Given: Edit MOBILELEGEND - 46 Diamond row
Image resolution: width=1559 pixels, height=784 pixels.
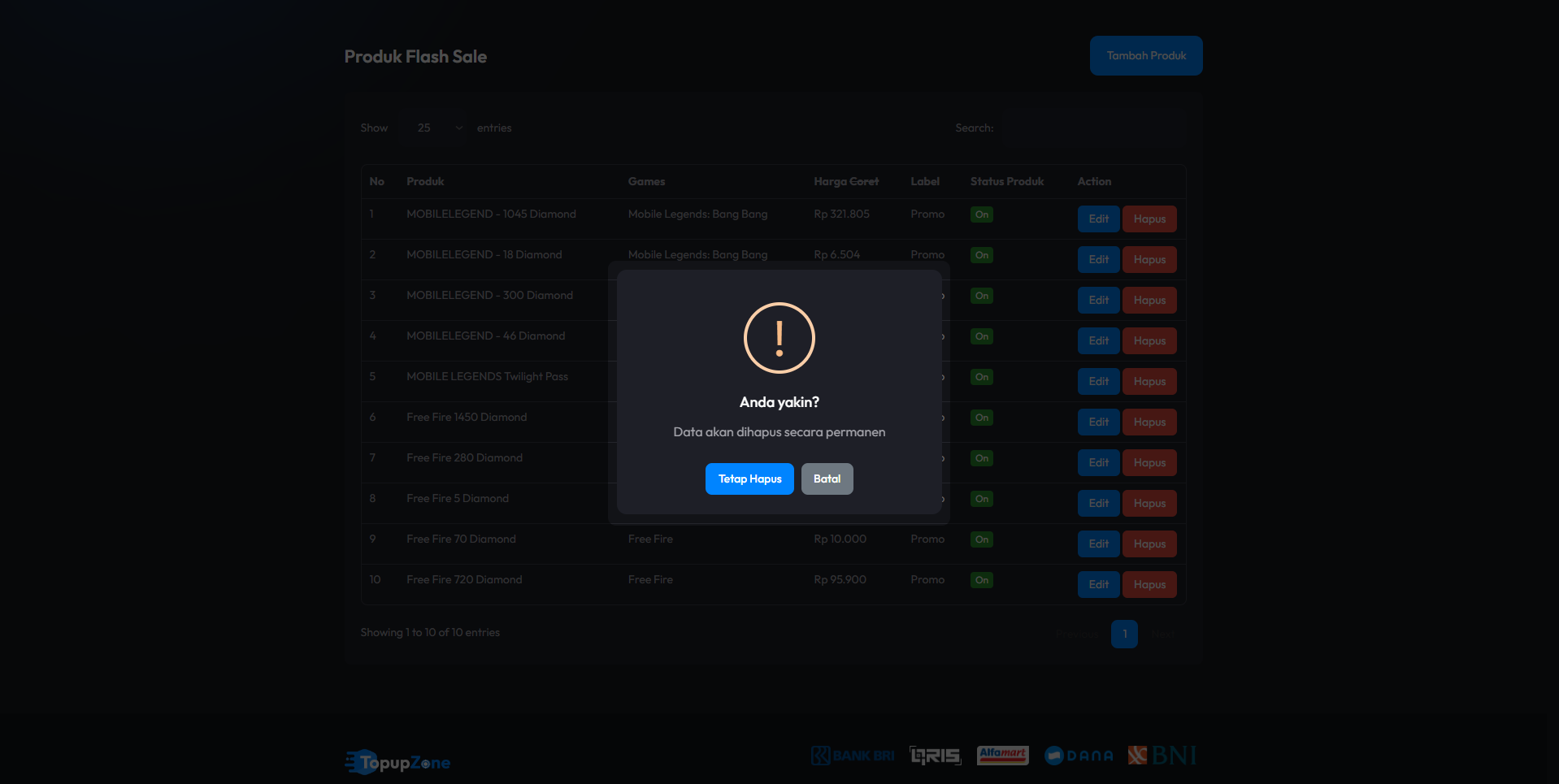Looking at the screenshot, I should click(1098, 340).
